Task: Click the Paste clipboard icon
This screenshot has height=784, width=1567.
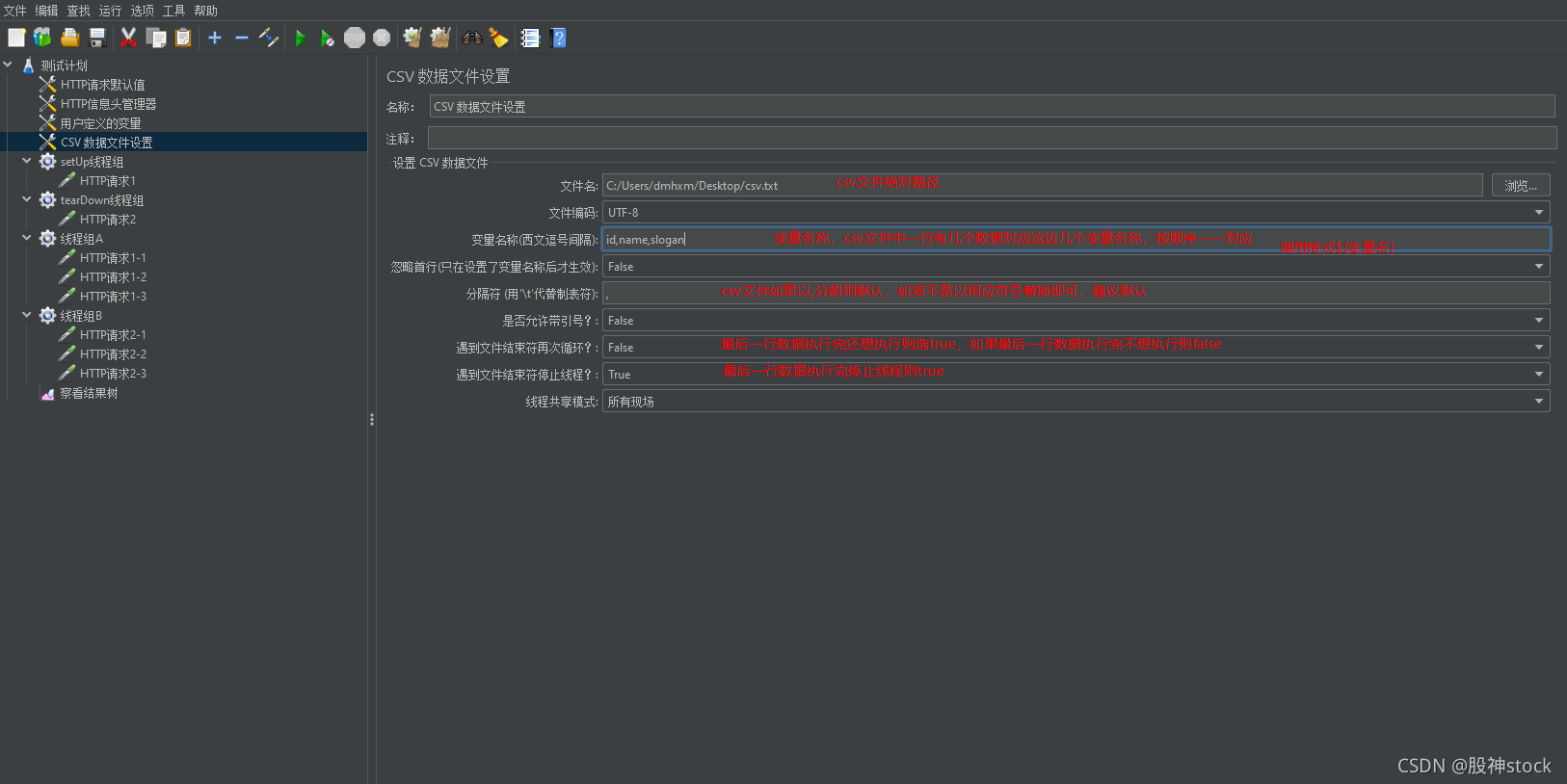Action: pyautogui.click(x=183, y=38)
